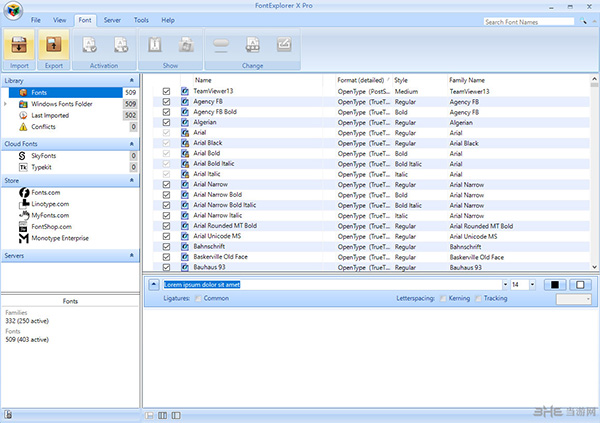Enable Common ligatures checkbox
This screenshot has height=423, width=600.
click(198, 298)
